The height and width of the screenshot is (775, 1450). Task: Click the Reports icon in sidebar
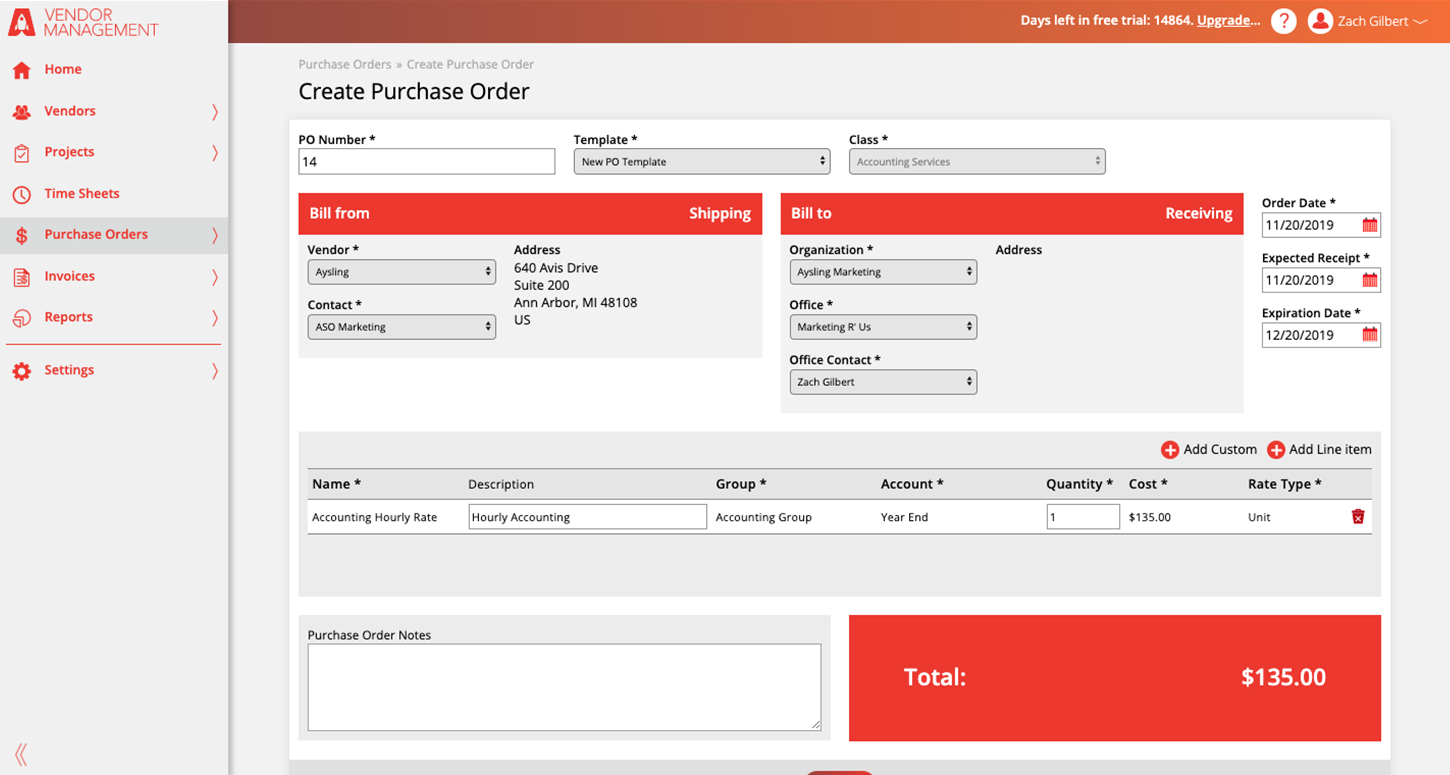point(21,318)
